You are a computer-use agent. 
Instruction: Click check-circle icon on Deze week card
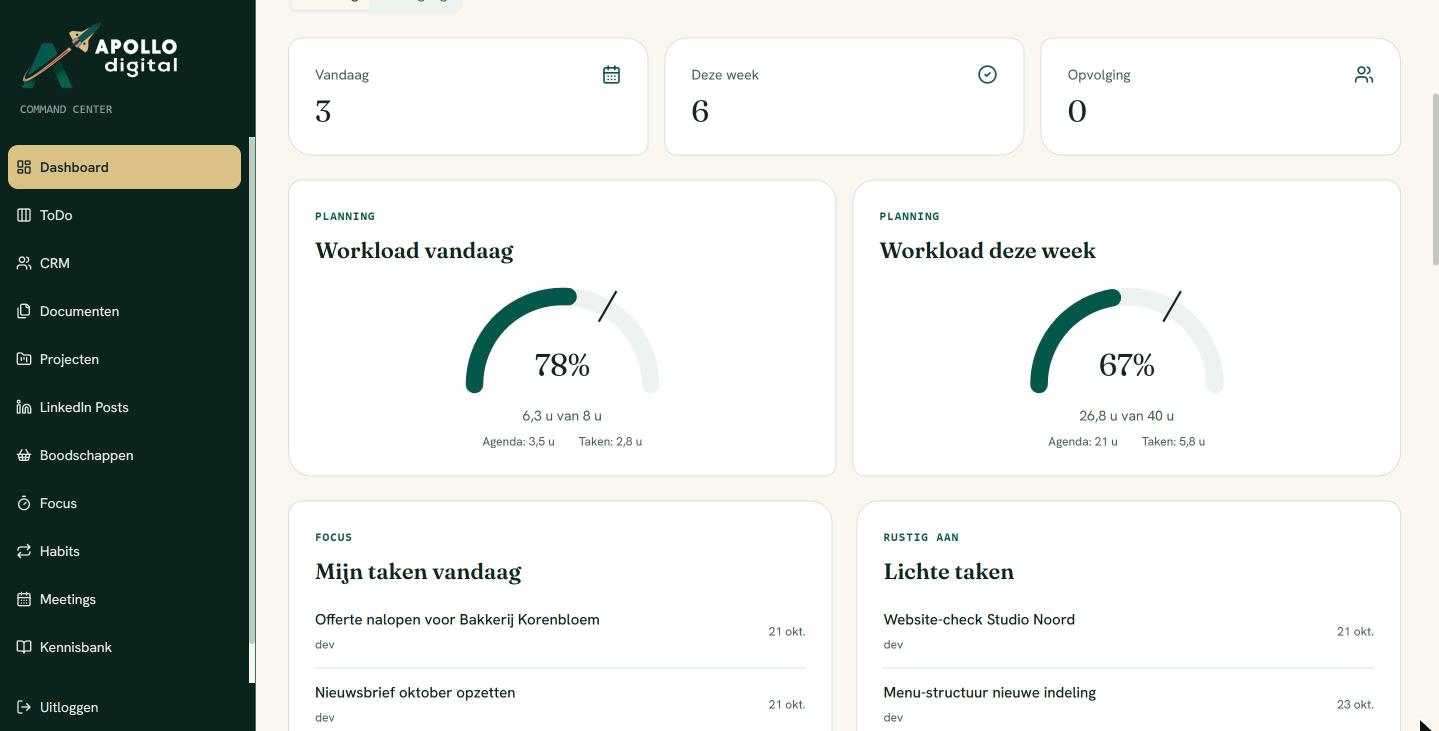click(x=987, y=75)
